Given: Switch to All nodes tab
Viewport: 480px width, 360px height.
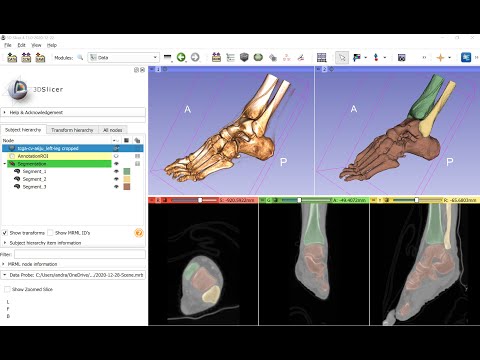Looking at the screenshot, I should [x=113, y=130].
